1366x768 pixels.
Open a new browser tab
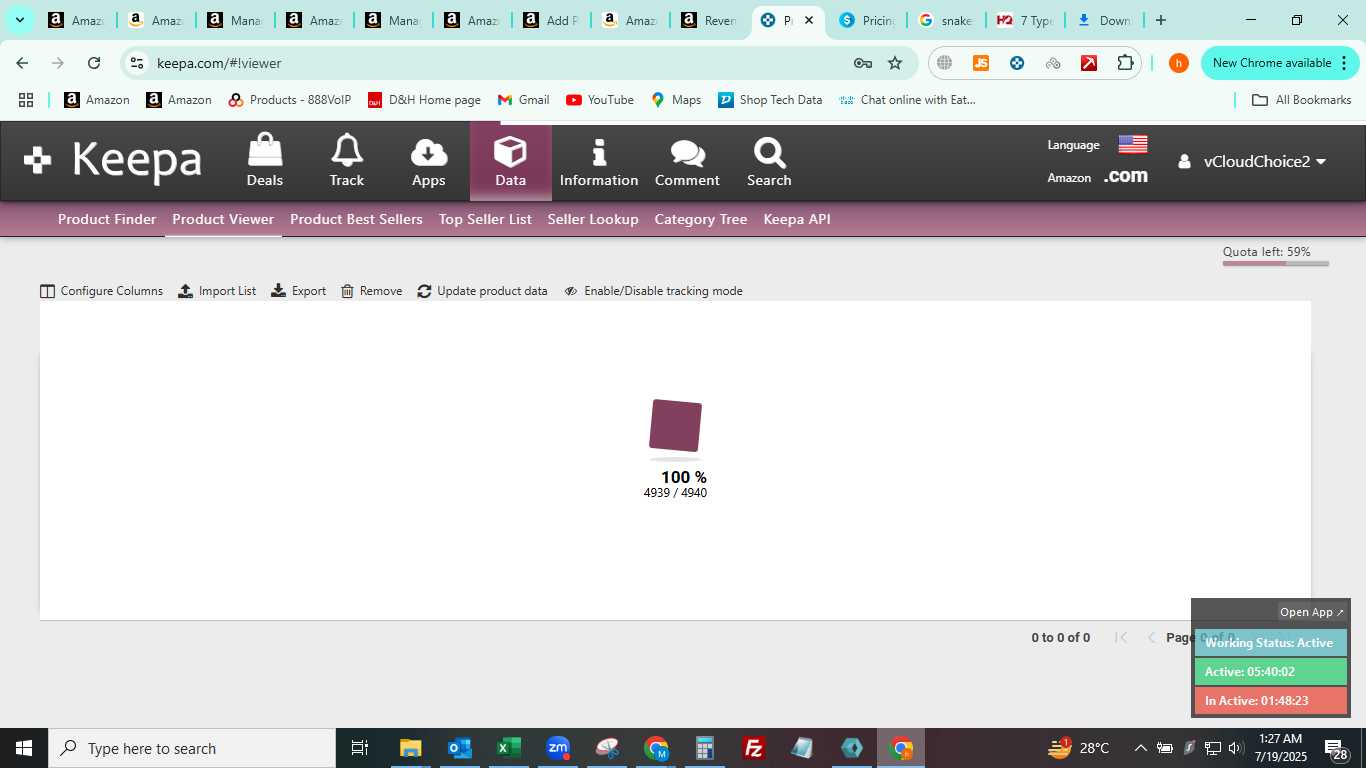[1160, 20]
